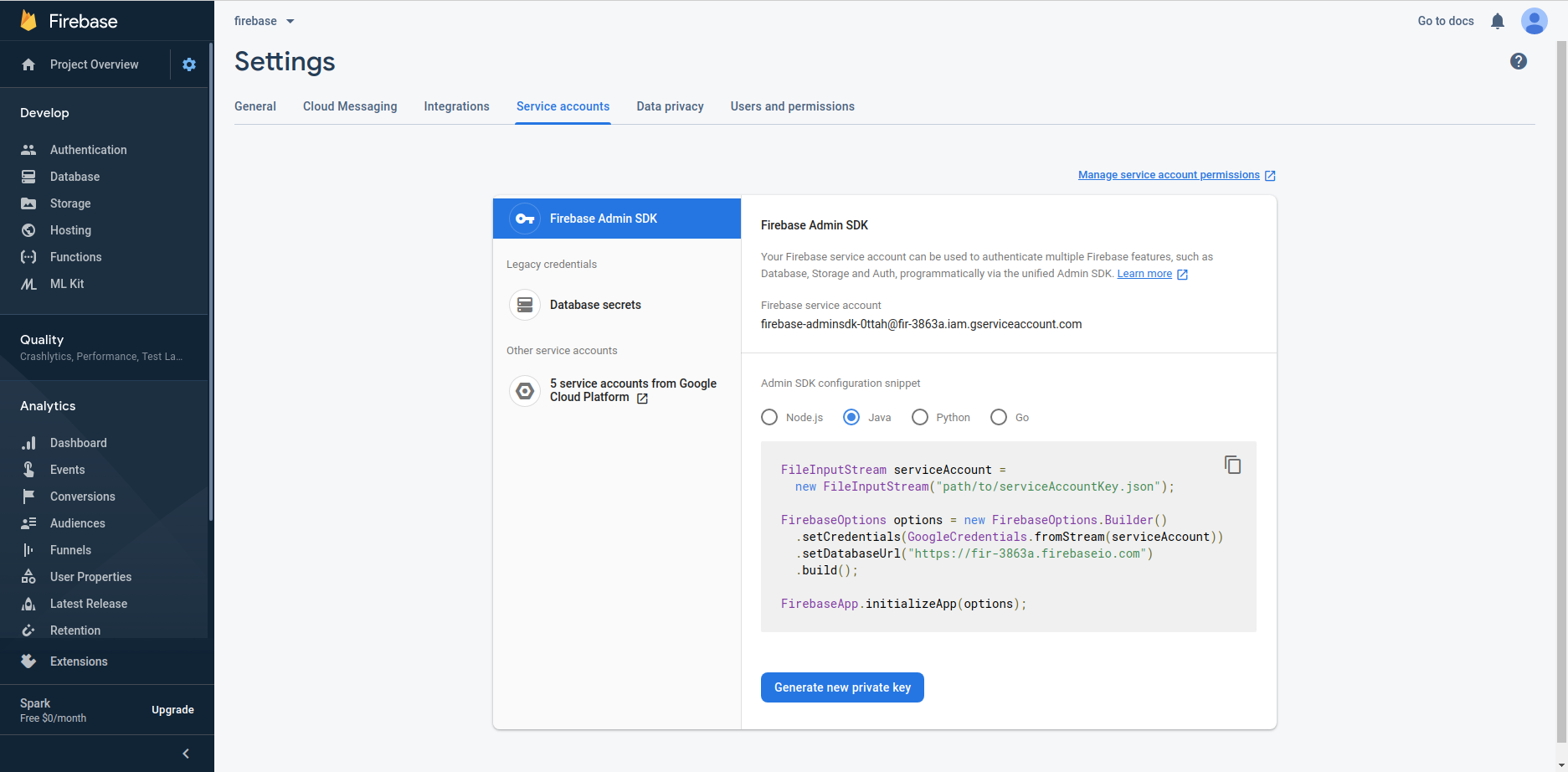Select the Node.js radio button
The image size is (1568, 772).
click(769, 417)
